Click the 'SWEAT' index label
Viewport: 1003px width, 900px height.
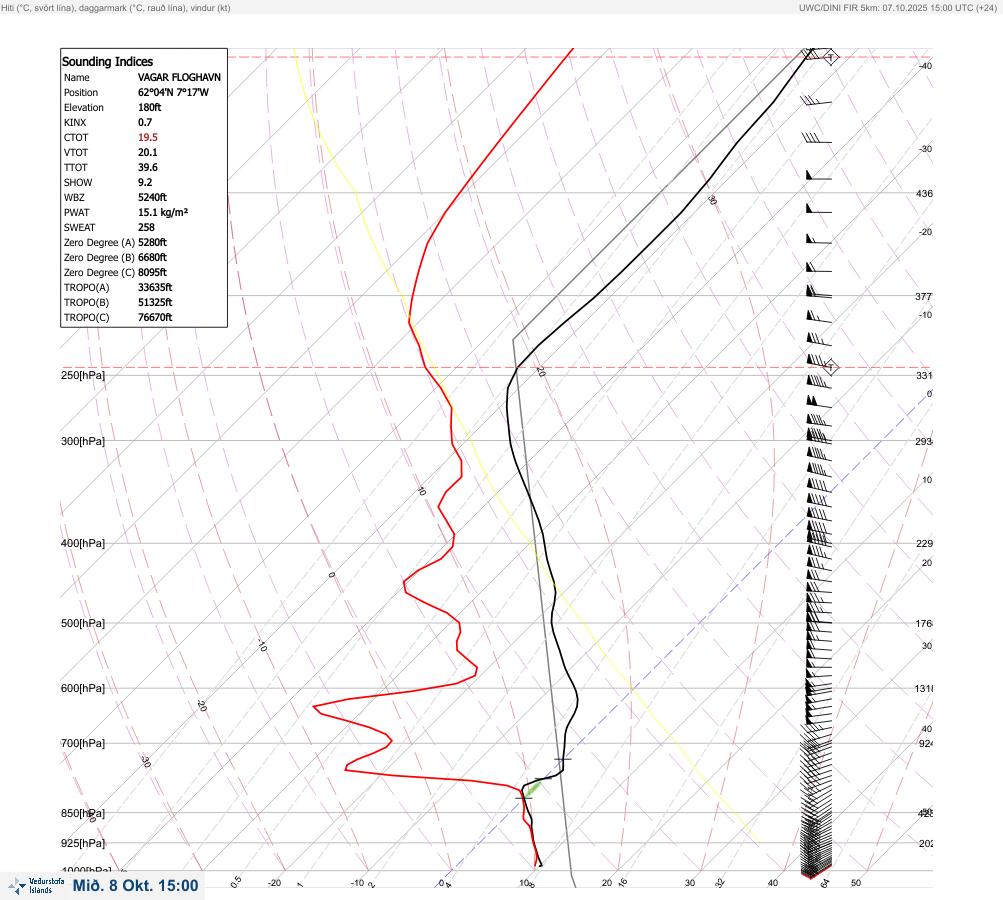coord(79,227)
